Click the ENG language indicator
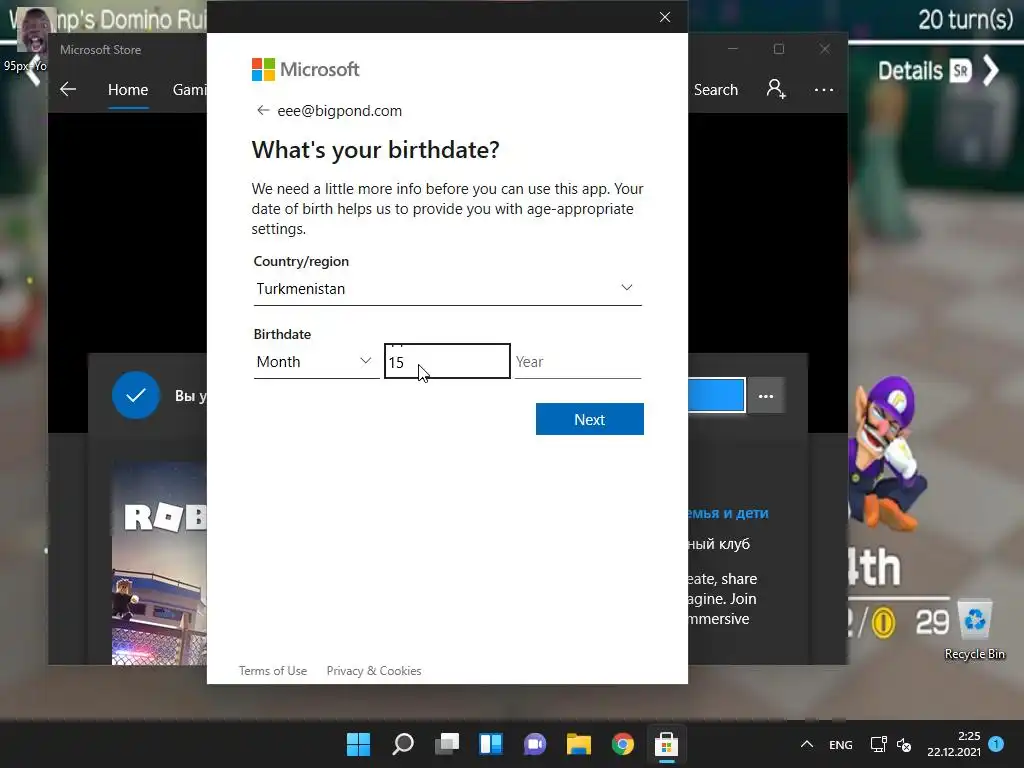This screenshot has width=1024, height=768. [x=840, y=744]
